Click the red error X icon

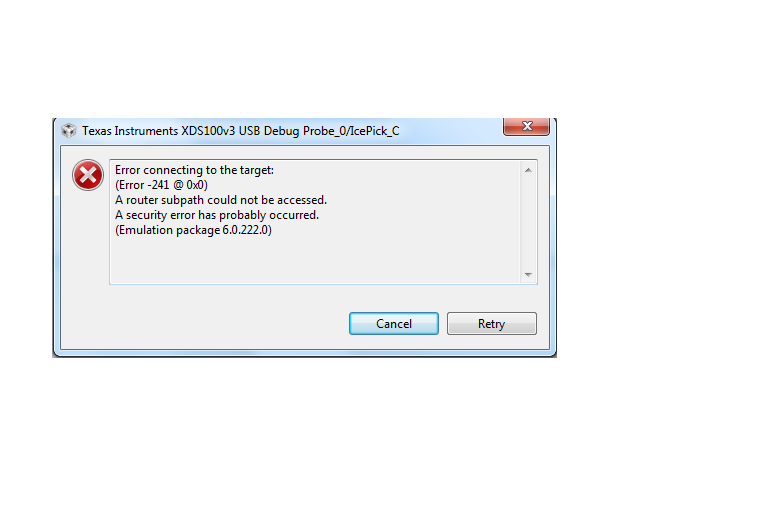point(88,175)
